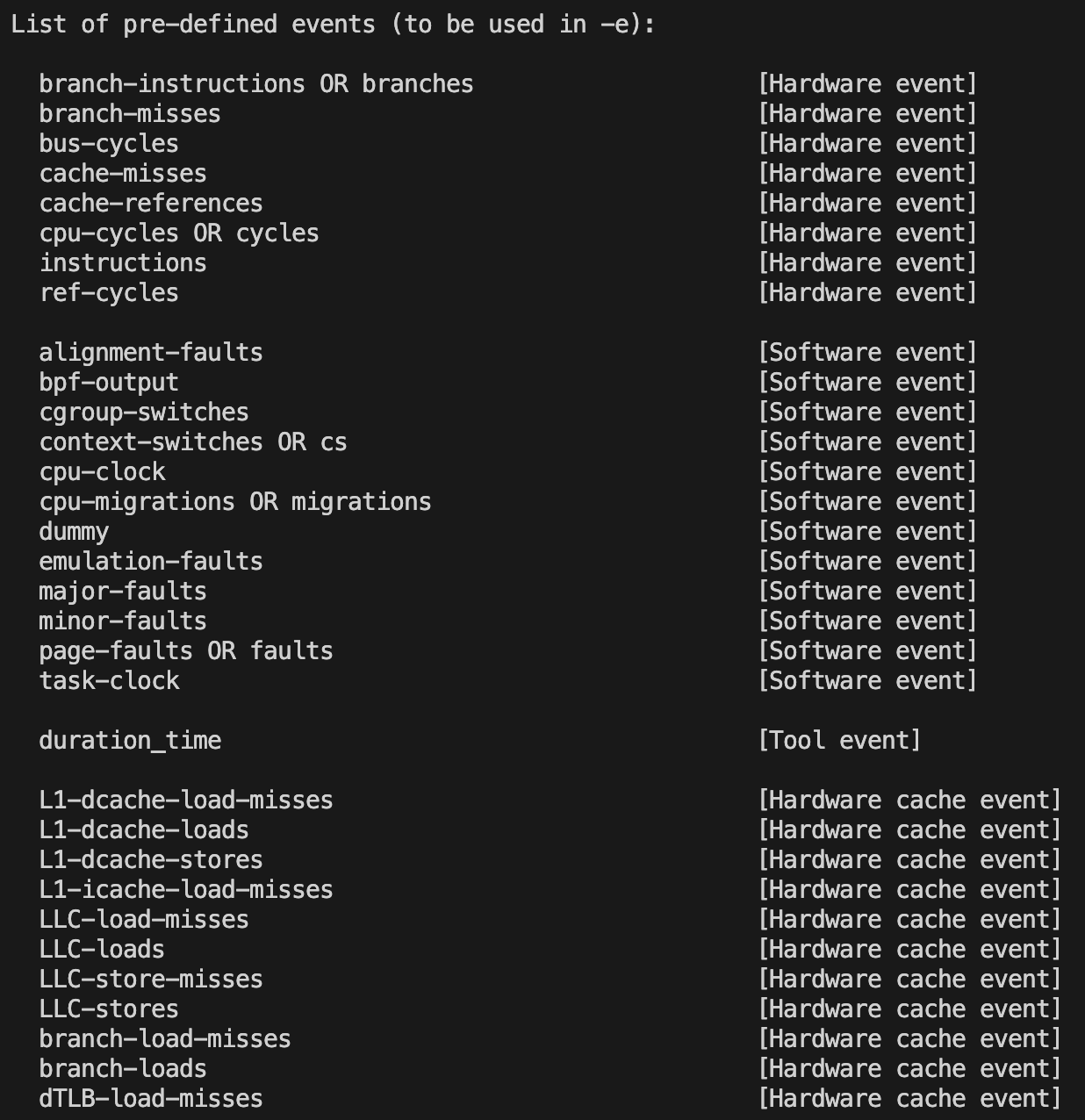Viewport: 1085px width, 1120px height.
Task: Click the bpf-output event entry
Action: (x=108, y=383)
